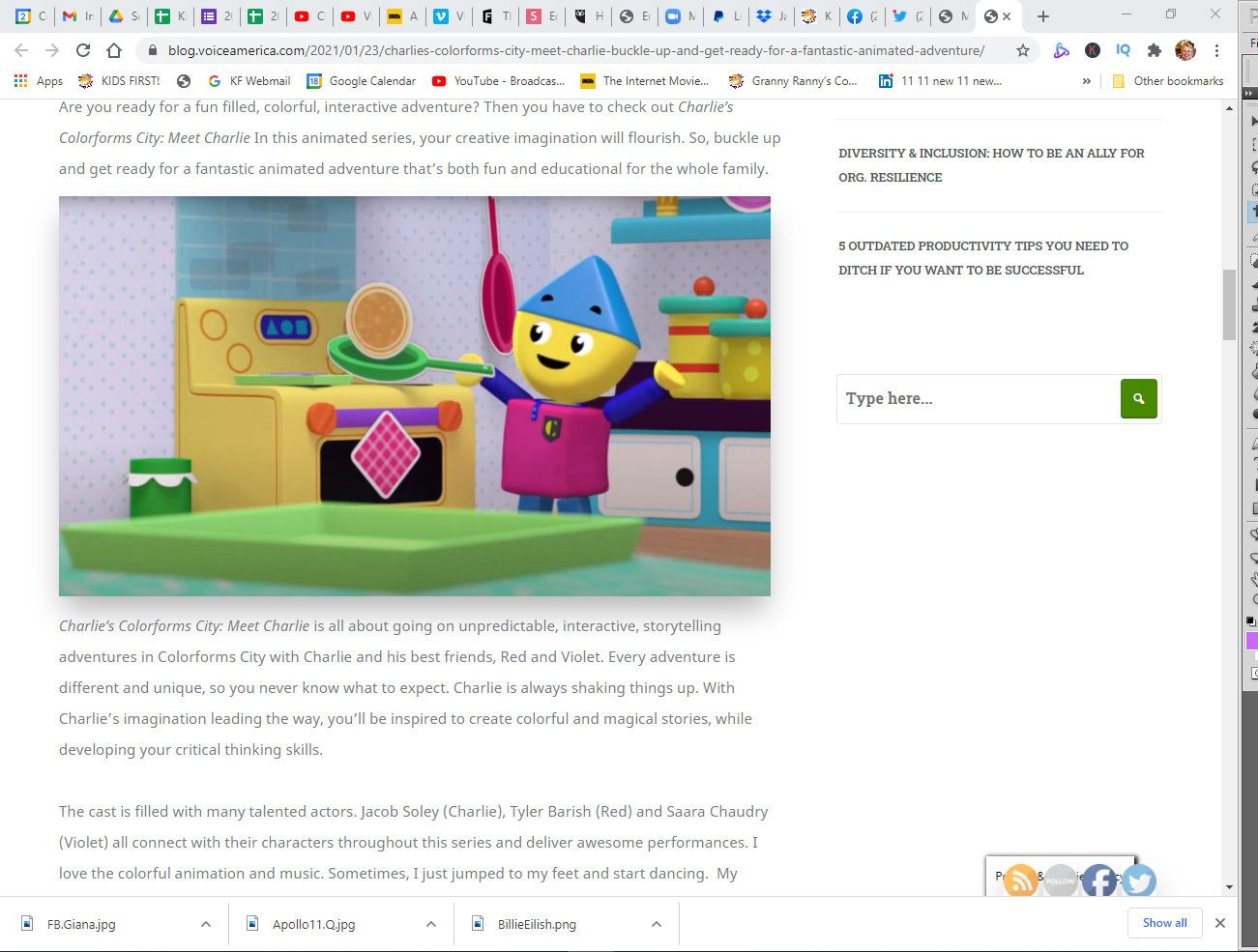This screenshot has height=952, width=1258.
Task: Open the LinkedIn 11 11 new bookmark
Action: coord(940,81)
